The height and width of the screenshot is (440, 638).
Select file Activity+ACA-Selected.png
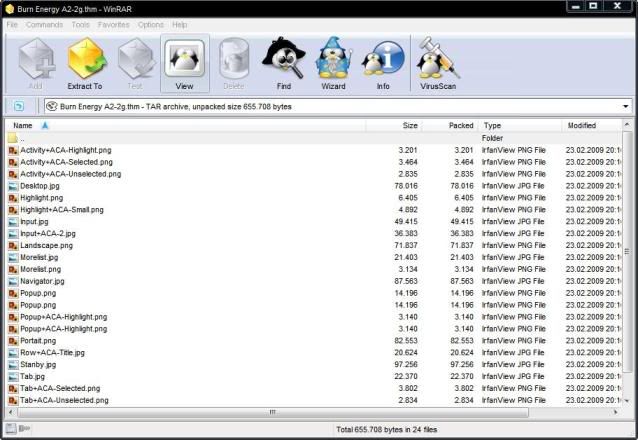pyautogui.click(x=66, y=162)
